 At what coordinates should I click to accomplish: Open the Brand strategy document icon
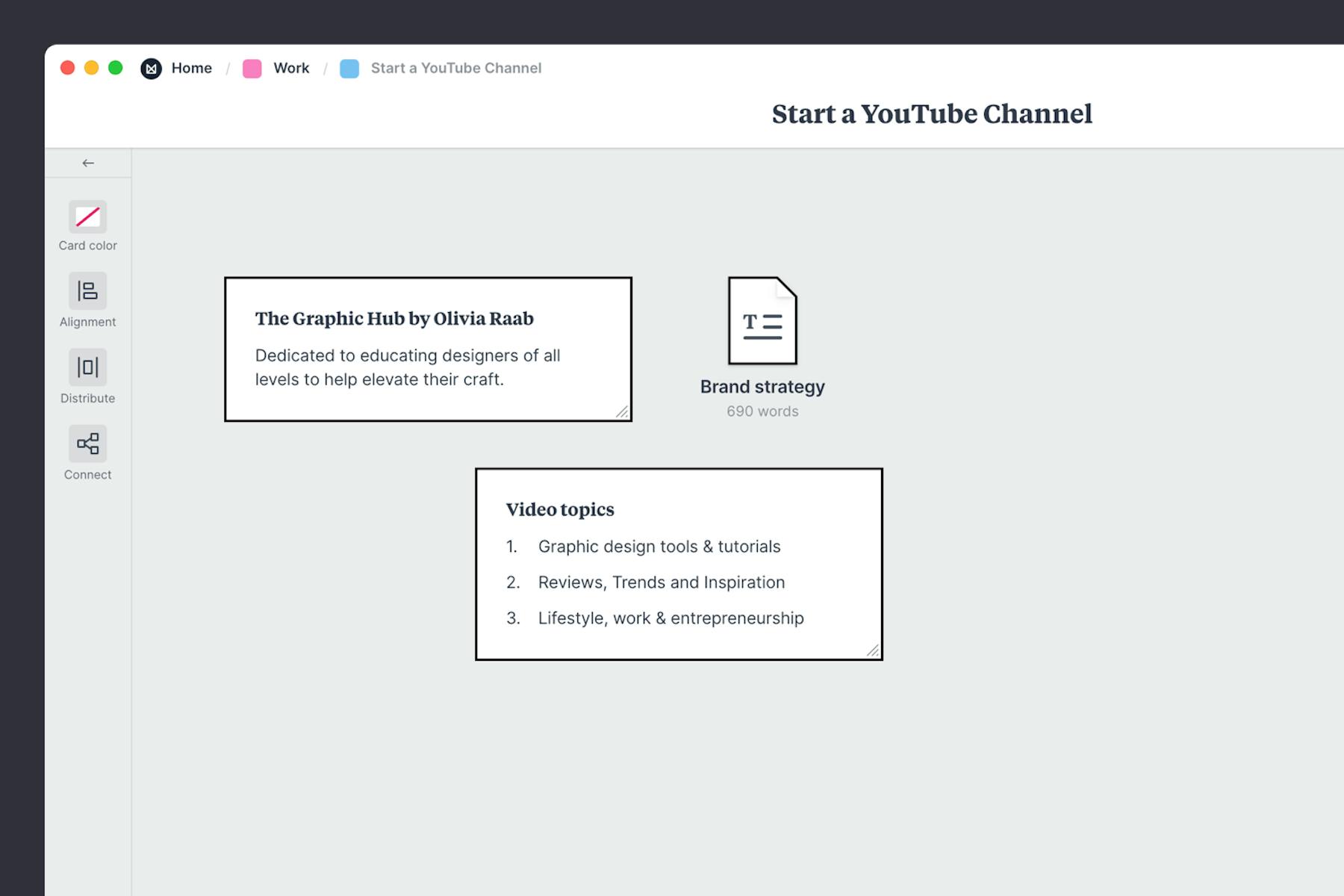click(762, 321)
